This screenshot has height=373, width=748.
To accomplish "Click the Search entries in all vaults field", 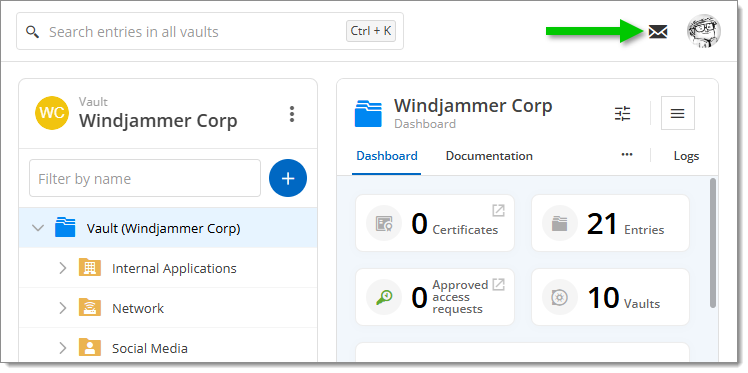I will click(x=210, y=31).
